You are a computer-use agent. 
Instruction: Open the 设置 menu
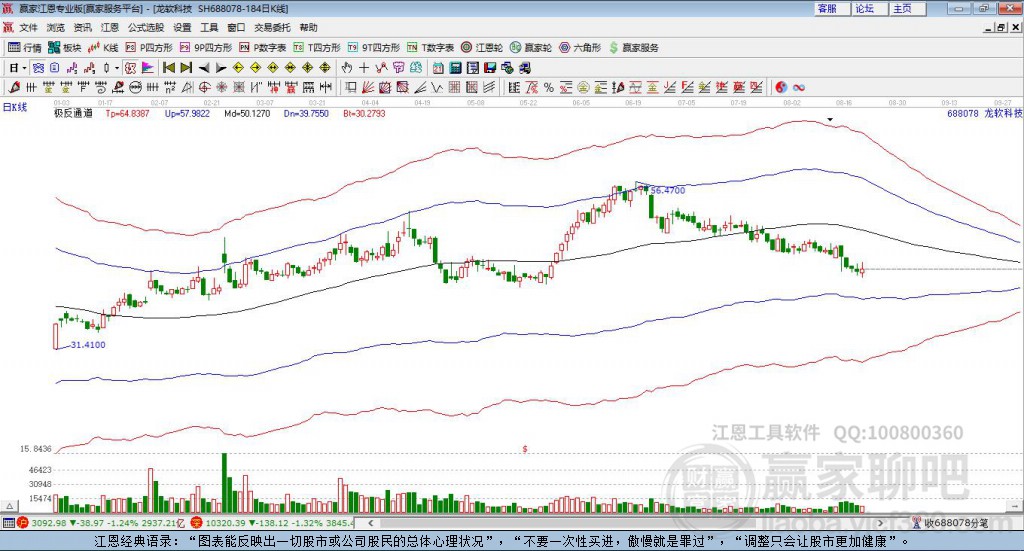[x=182, y=27]
